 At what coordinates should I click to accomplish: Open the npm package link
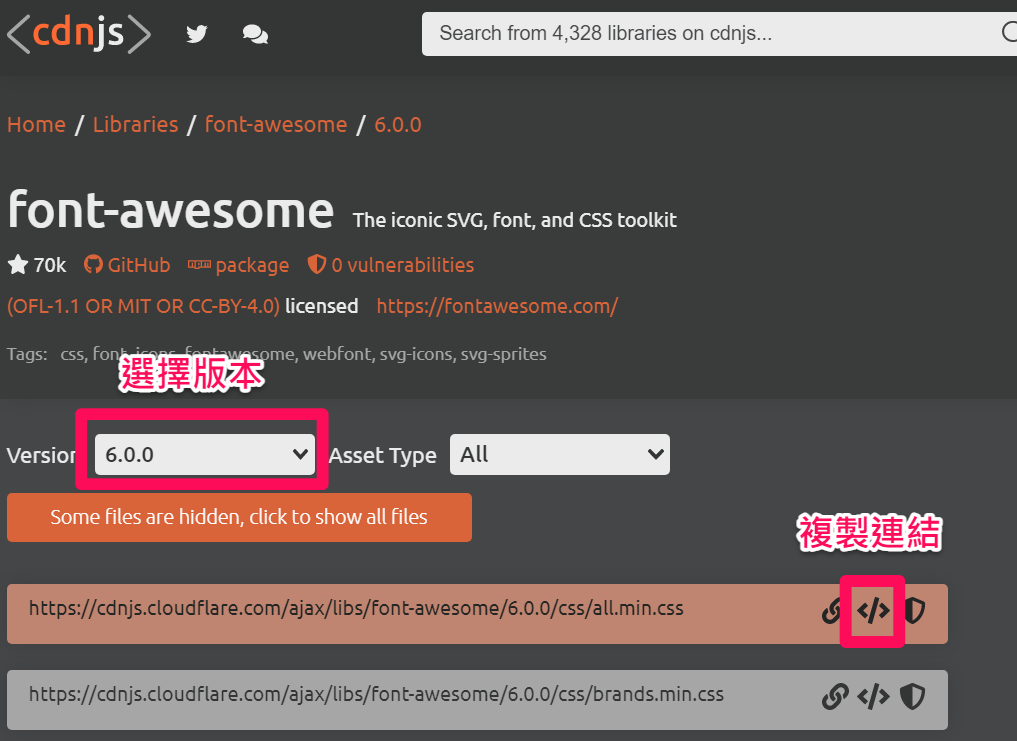[238, 265]
